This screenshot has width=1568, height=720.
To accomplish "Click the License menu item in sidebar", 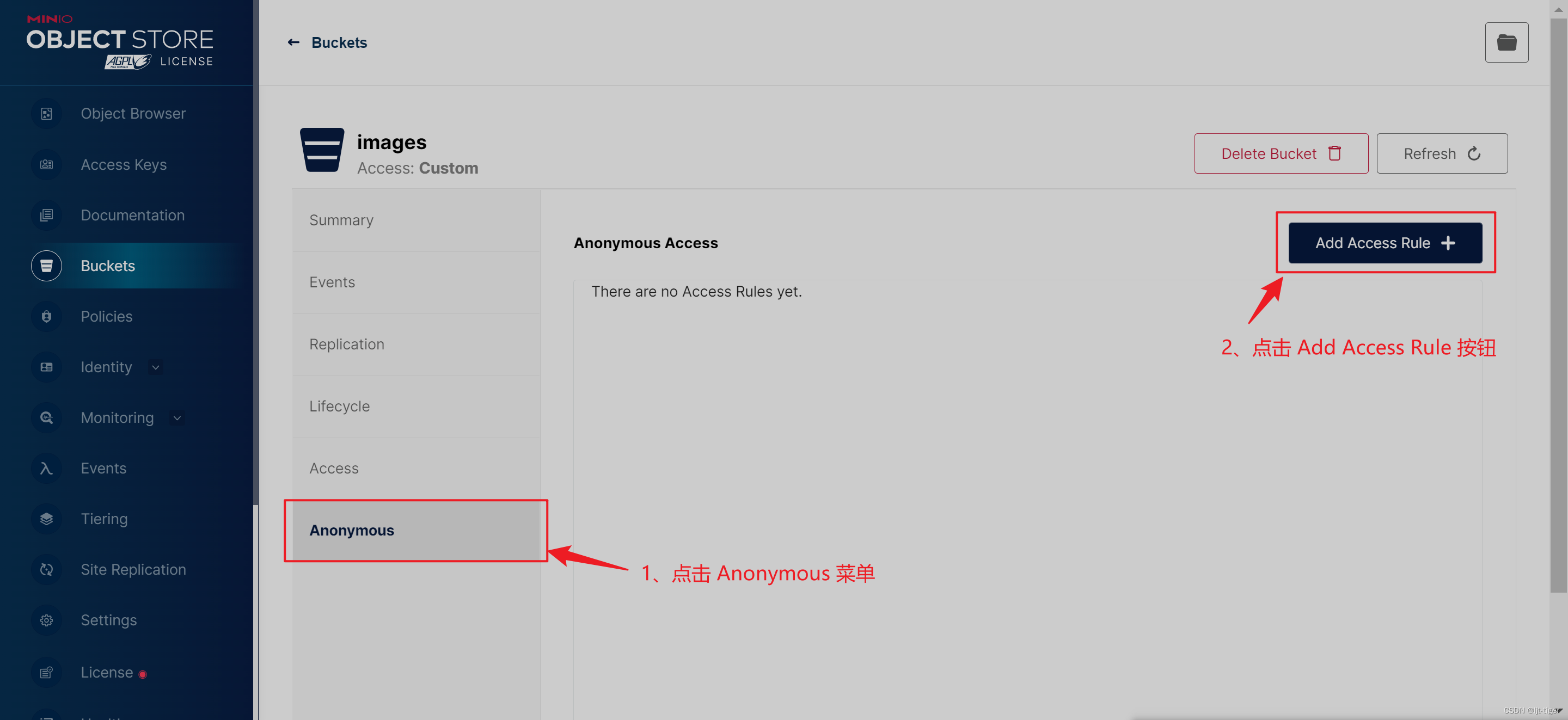I will pyautogui.click(x=108, y=670).
